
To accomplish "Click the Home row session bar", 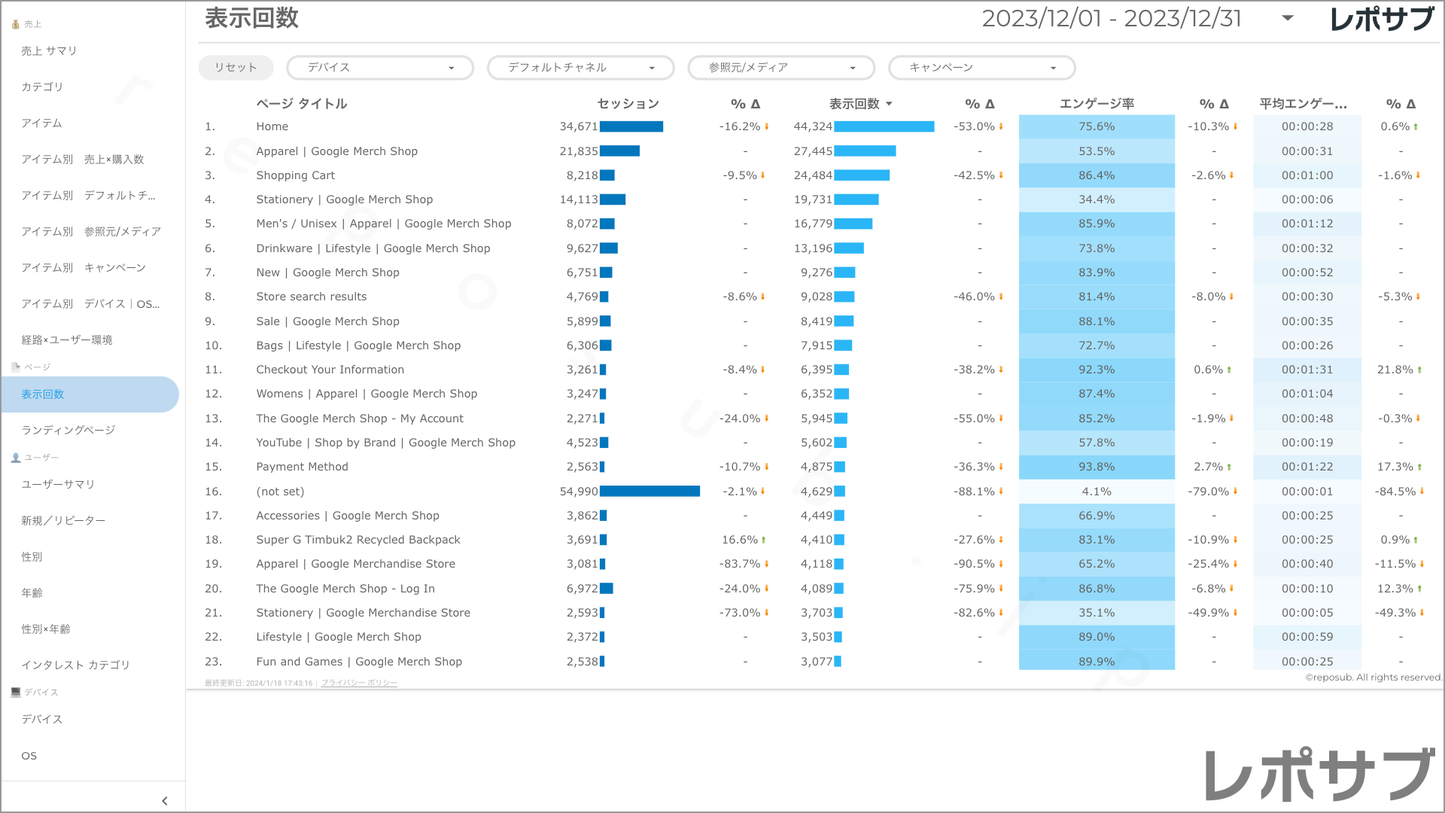I will point(631,127).
